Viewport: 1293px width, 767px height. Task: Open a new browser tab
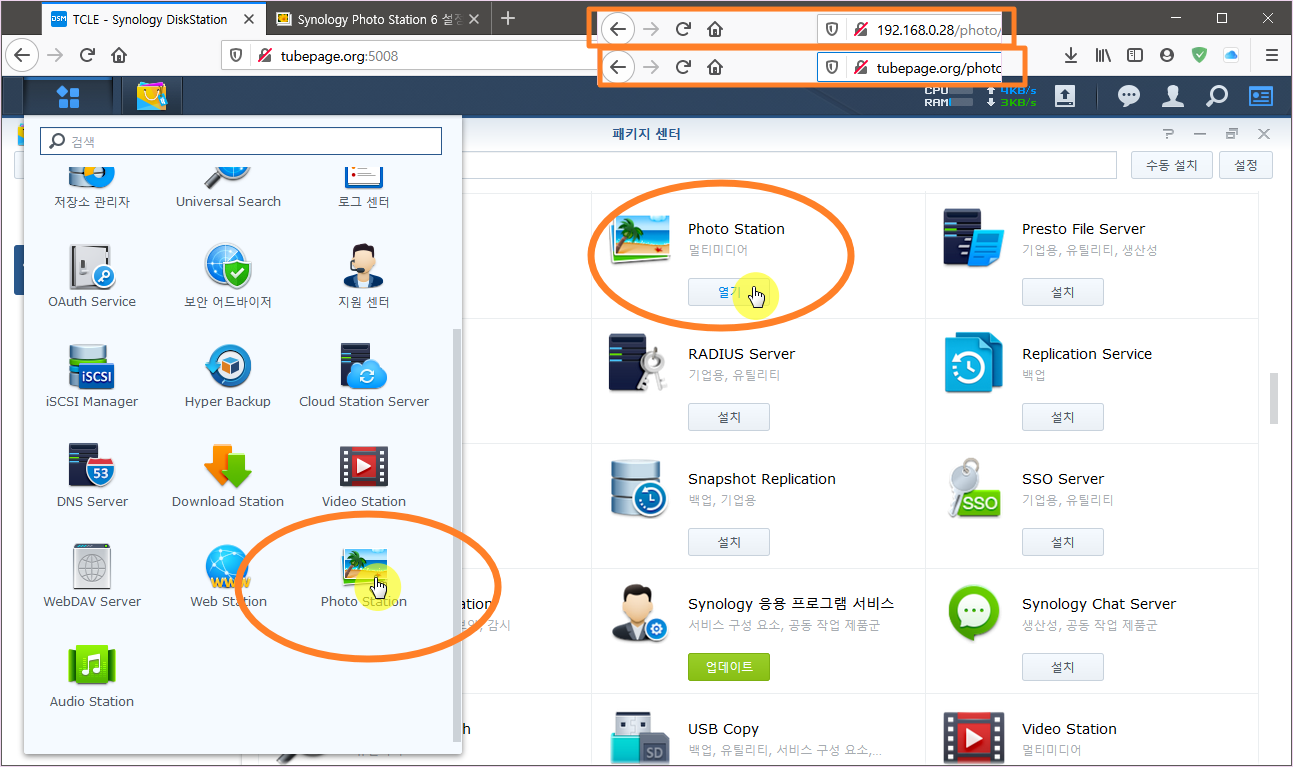(508, 19)
